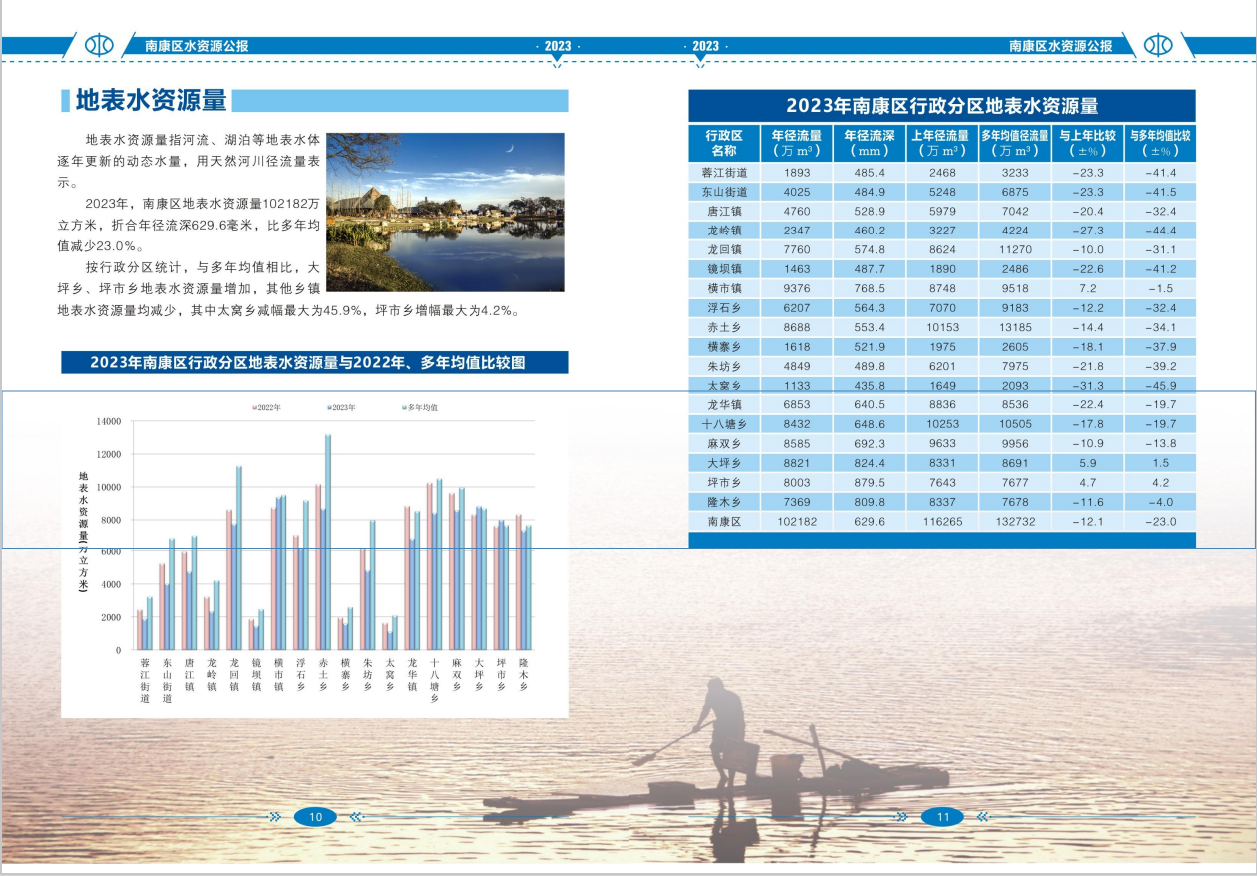Click the page 11 number badge
The image size is (1257, 876).
coord(942,817)
